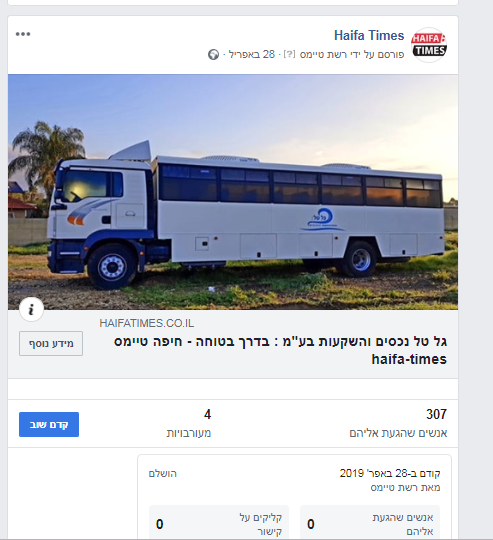Image resolution: width=493 pixels, height=540 pixels.
Task: Click the 4 מעורבויות engagements statistic
Action: [189, 423]
